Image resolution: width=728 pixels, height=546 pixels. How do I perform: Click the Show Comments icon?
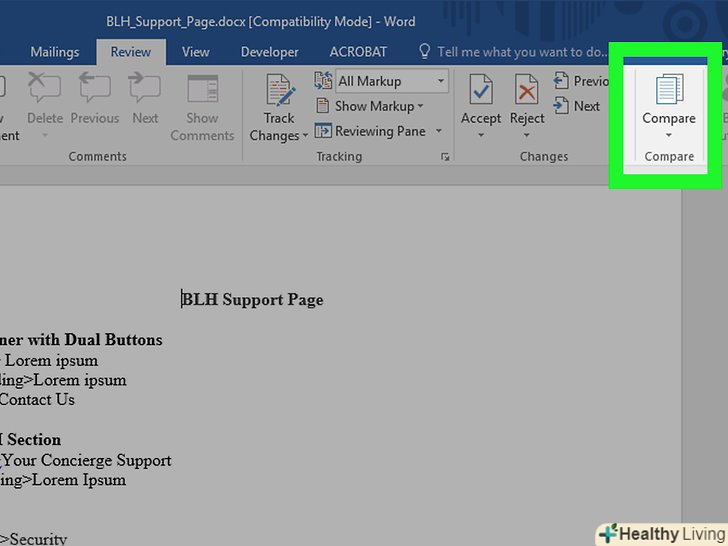(202, 92)
